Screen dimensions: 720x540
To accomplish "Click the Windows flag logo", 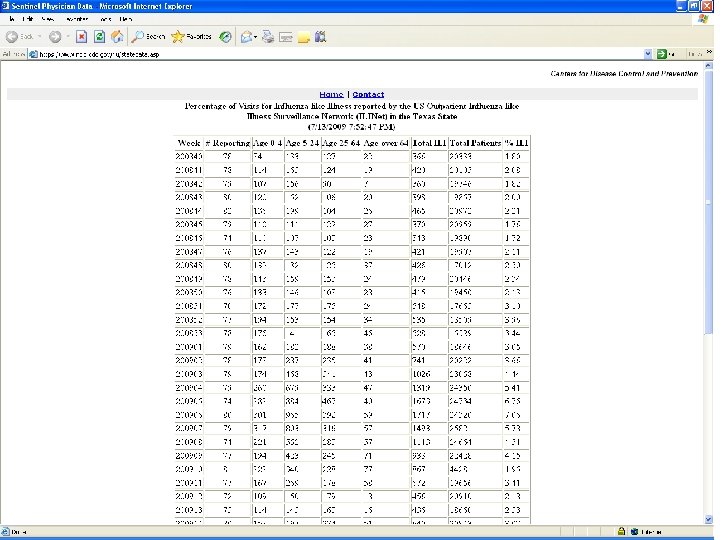I will click(x=703, y=19).
